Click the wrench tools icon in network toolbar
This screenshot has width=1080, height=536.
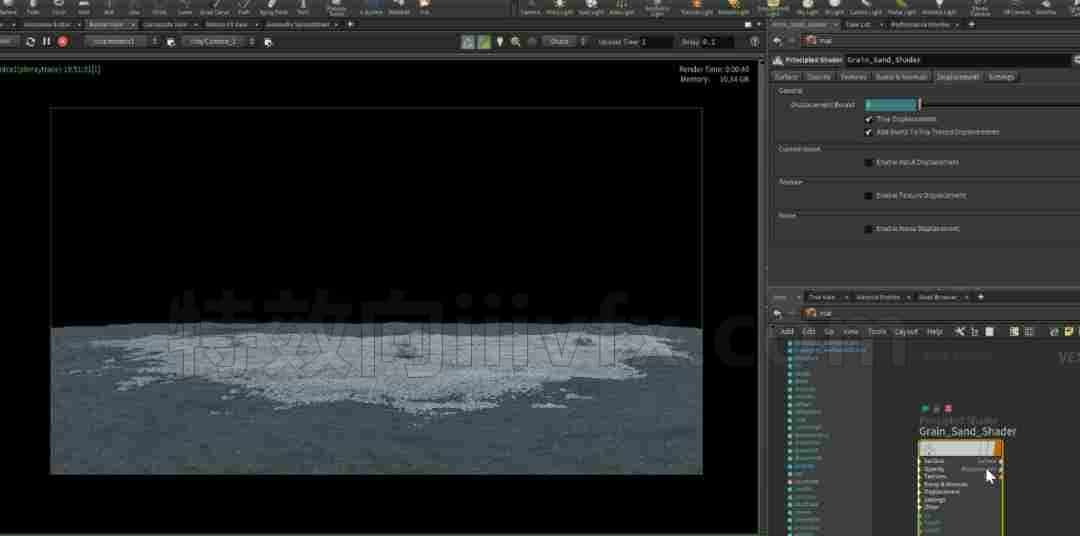click(x=959, y=331)
